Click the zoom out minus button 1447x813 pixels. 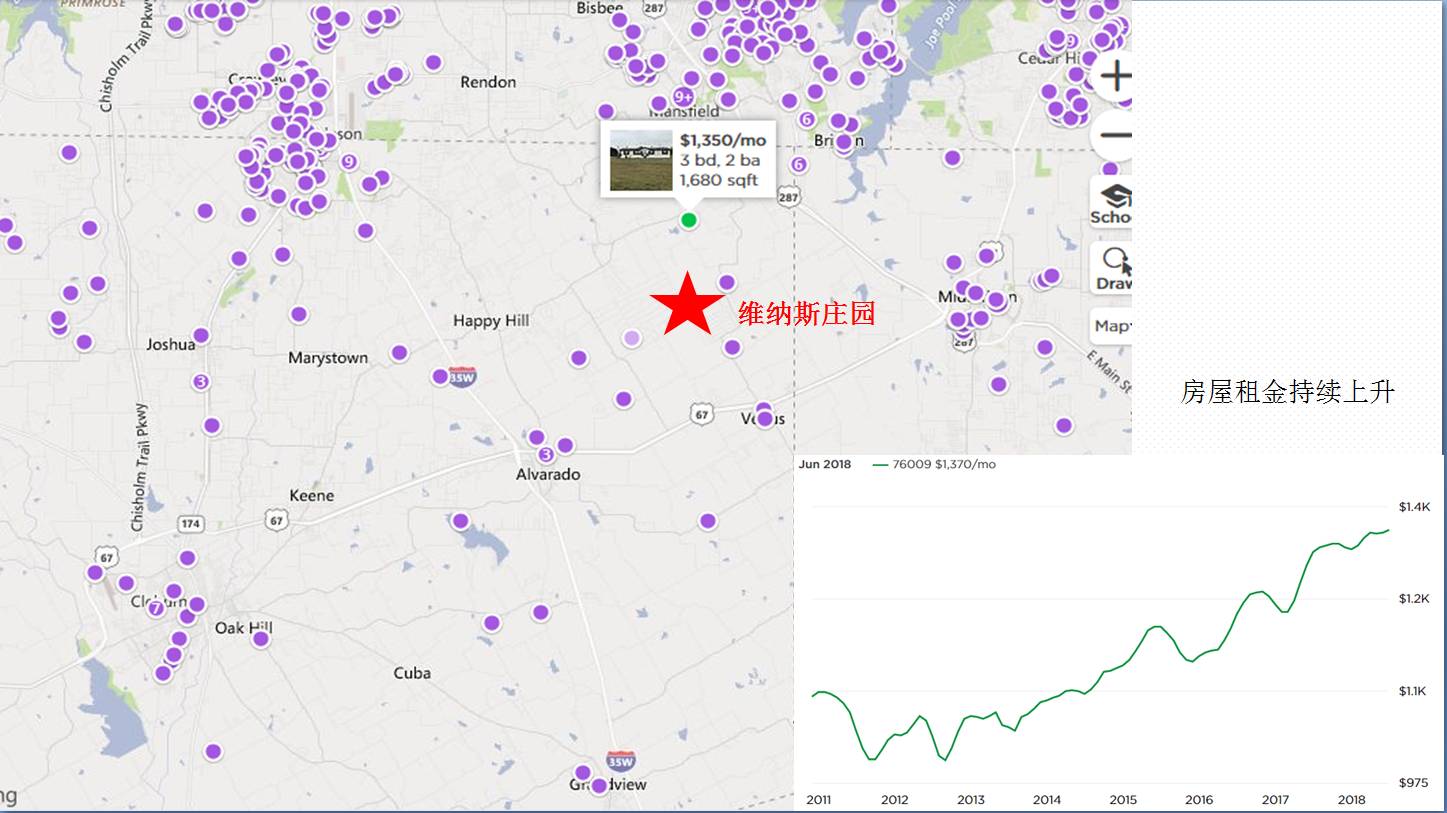[1114, 135]
